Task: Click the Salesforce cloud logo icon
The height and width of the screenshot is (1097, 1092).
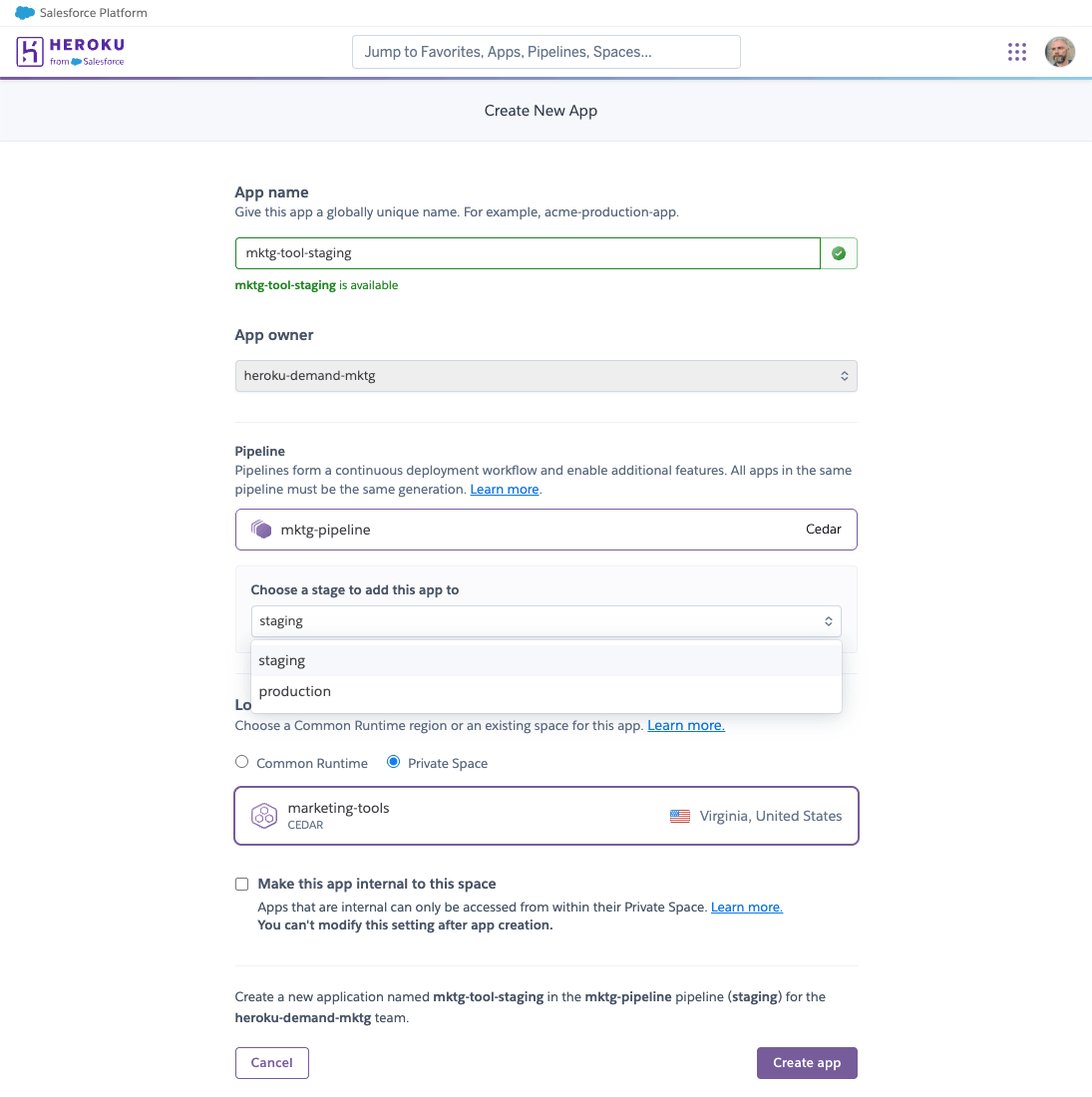Action: (25, 13)
